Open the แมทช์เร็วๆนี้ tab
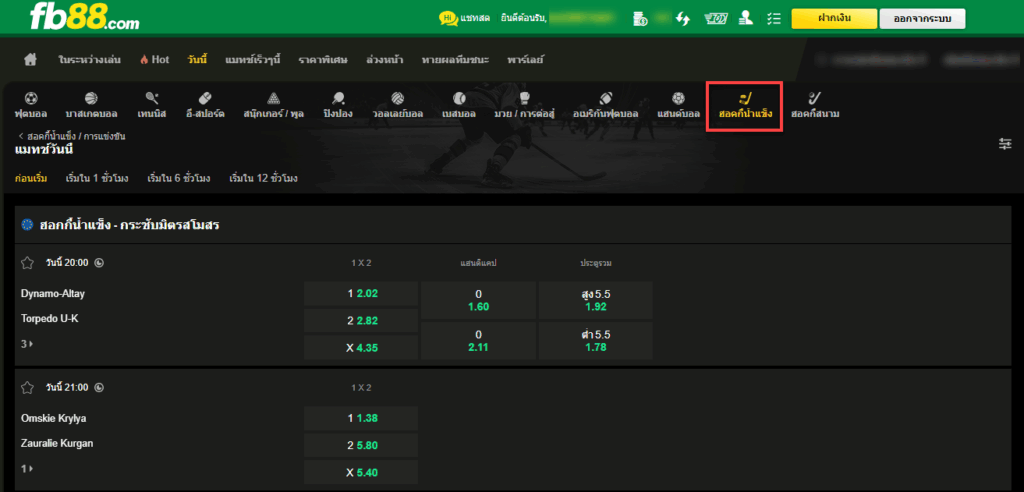1024x492 pixels. (253, 59)
